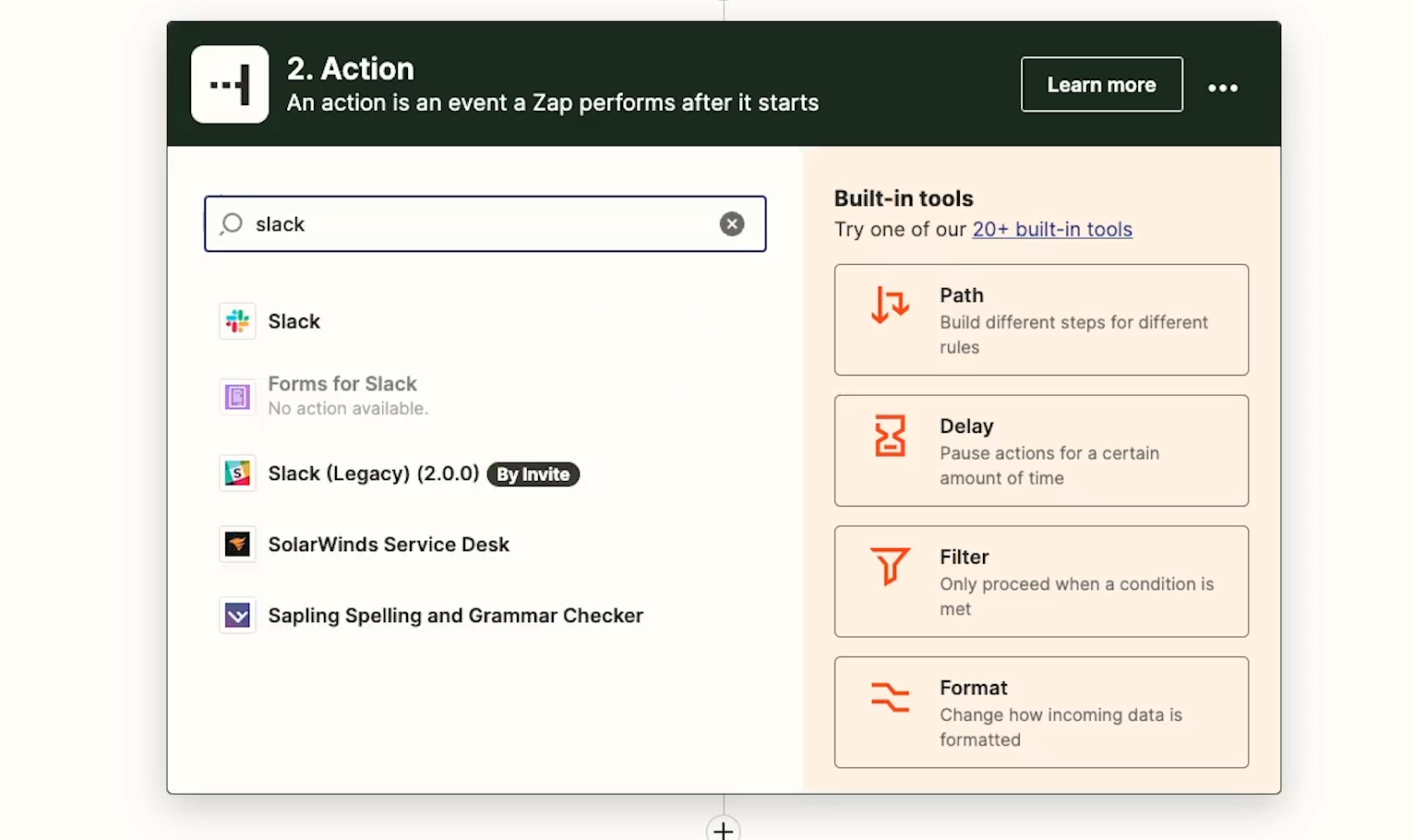
Task: Choose the Slack (Legacy) app icon
Action: (x=237, y=474)
